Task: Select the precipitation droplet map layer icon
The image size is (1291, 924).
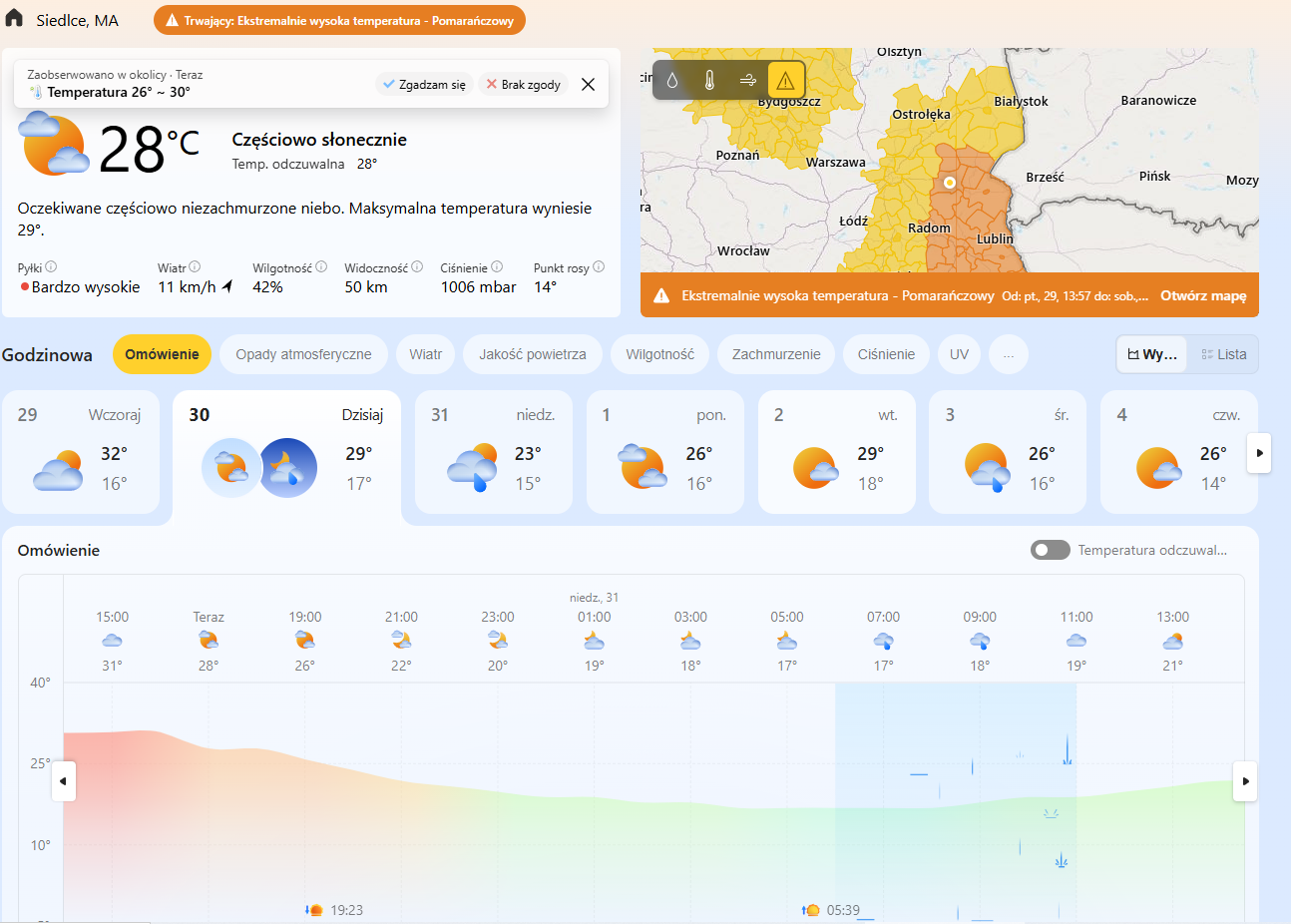Action: 672,81
